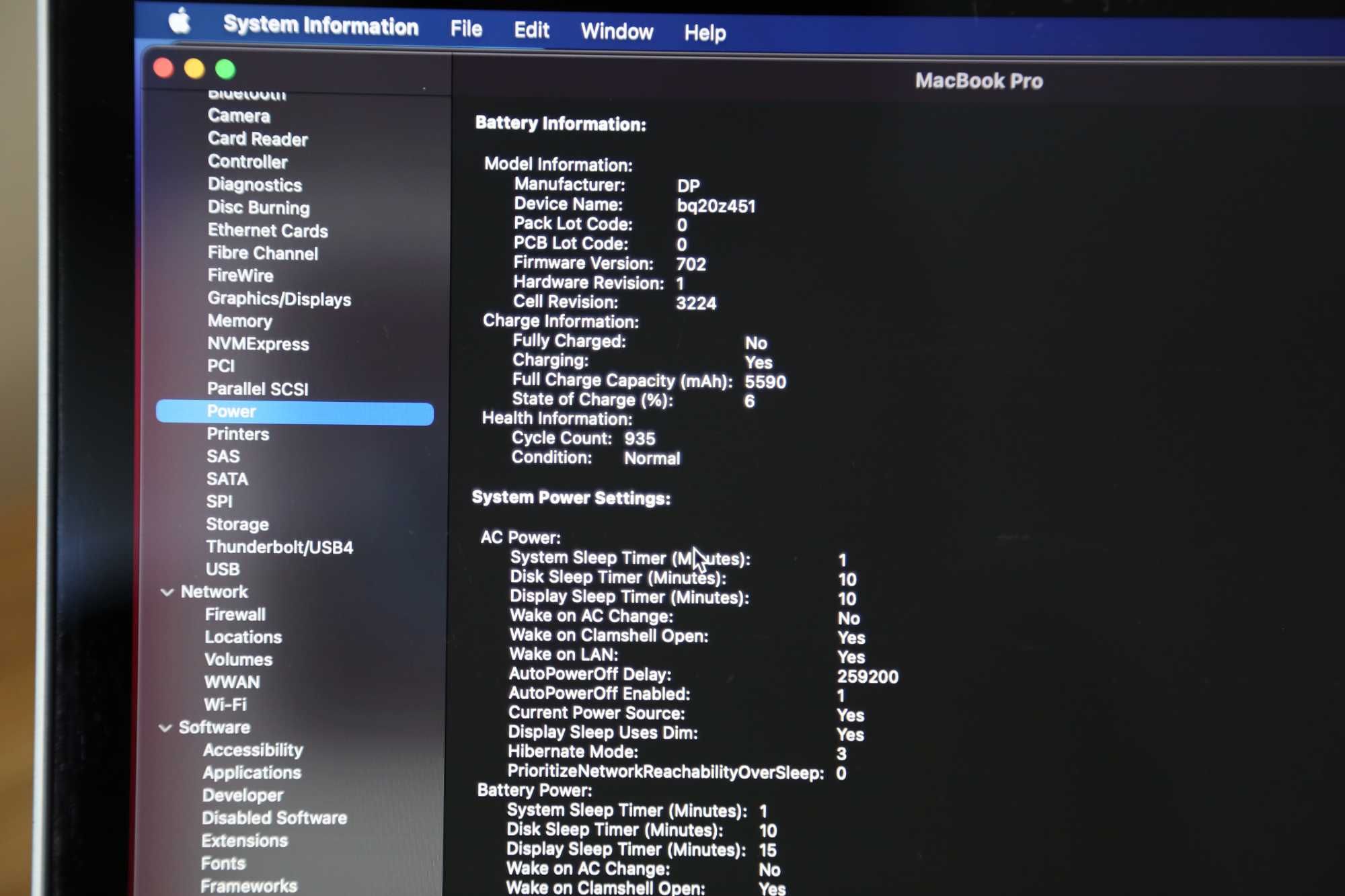Image resolution: width=1345 pixels, height=896 pixels.
Task: Click the device name bq20z451
Action: 716,206
